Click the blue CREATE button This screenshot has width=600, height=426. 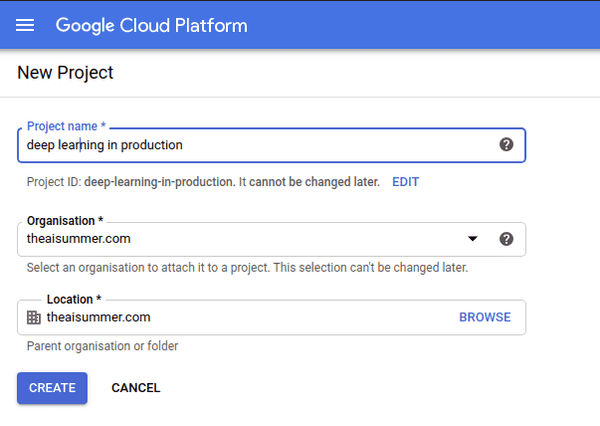pos(52,388)
